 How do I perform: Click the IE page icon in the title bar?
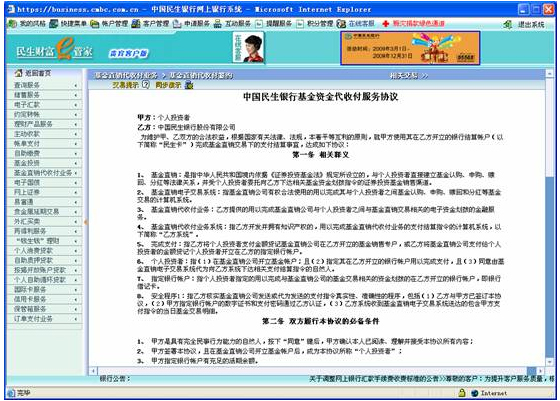11,9
